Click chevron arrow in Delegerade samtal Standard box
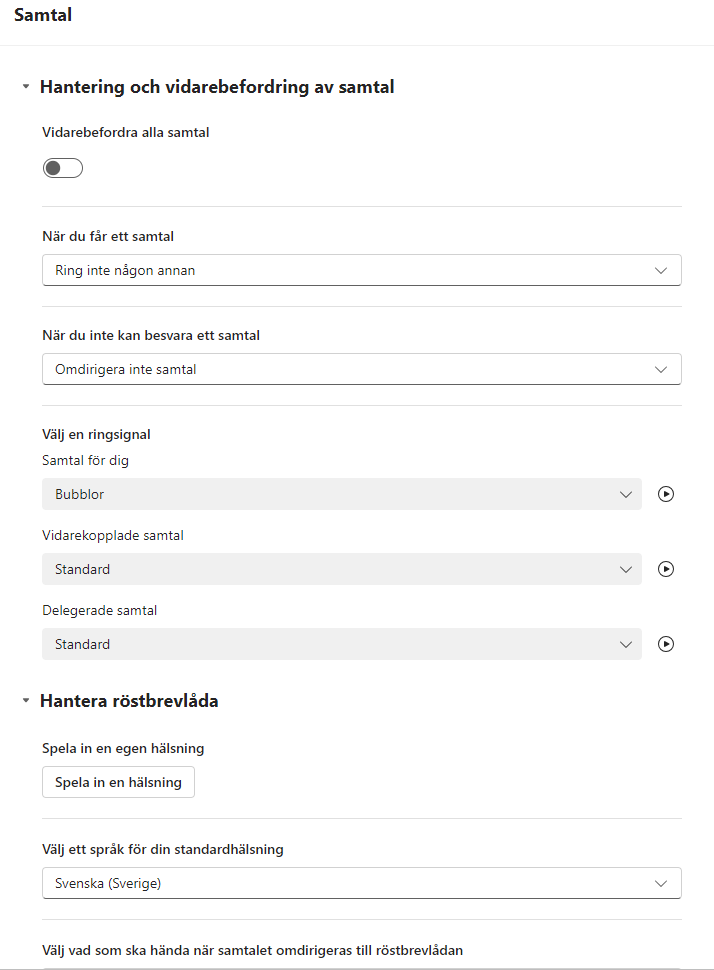This screenshot has width=714, height=970. pyautogui.click(x=626, y=644)
